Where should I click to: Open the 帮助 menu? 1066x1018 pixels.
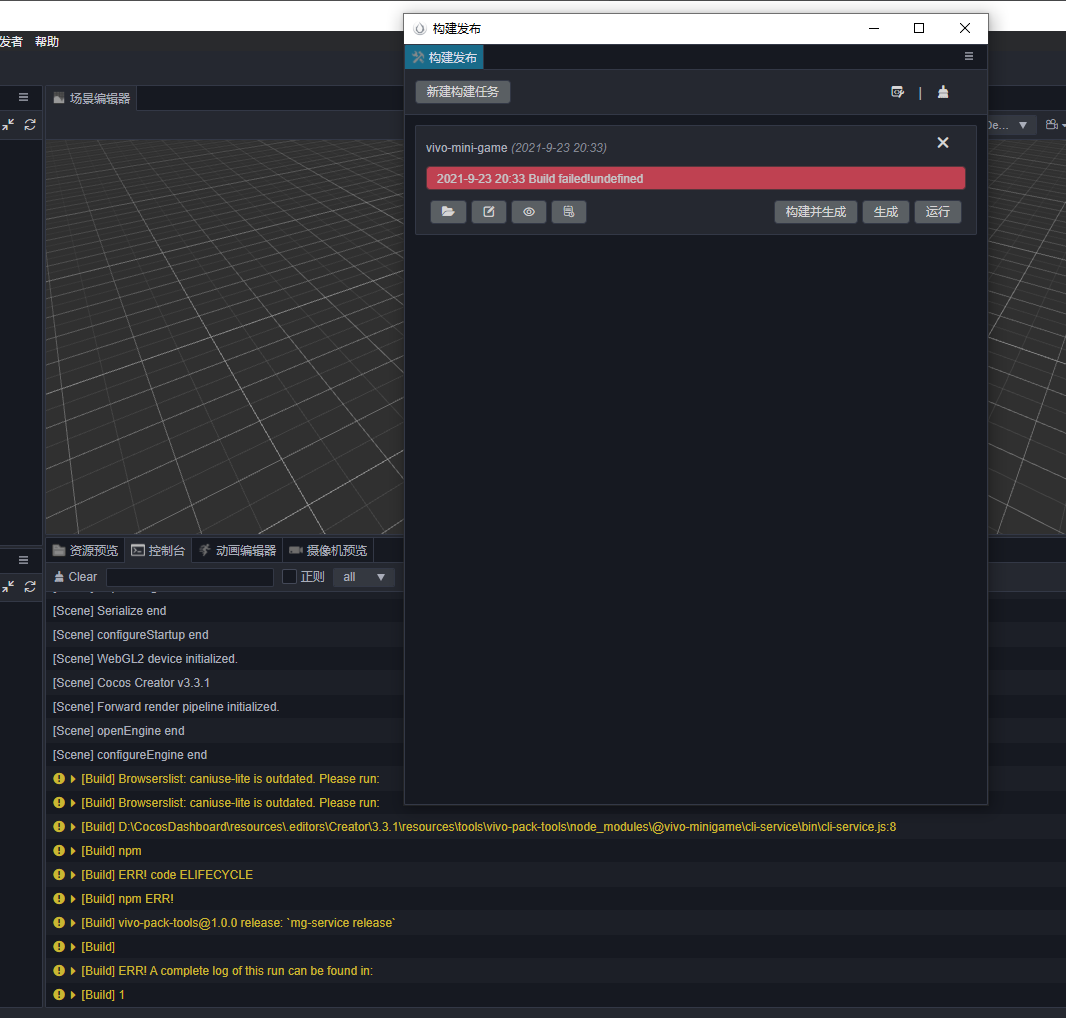point(47,41)
